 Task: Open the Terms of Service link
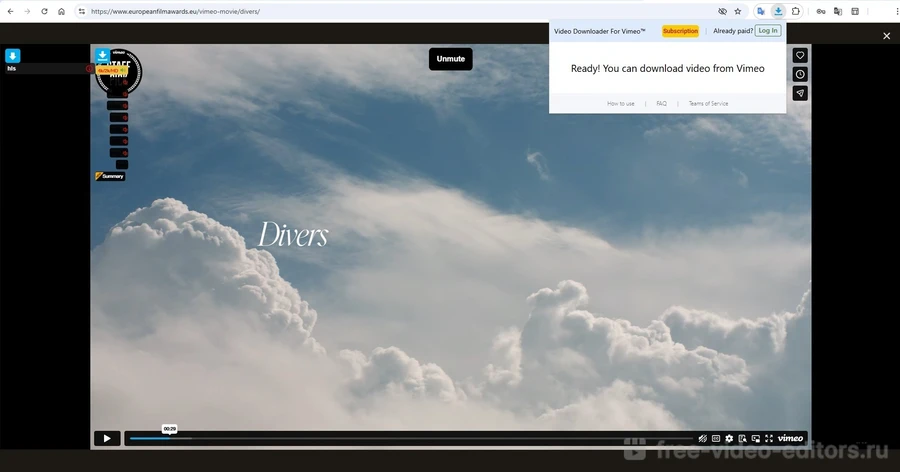708,104
